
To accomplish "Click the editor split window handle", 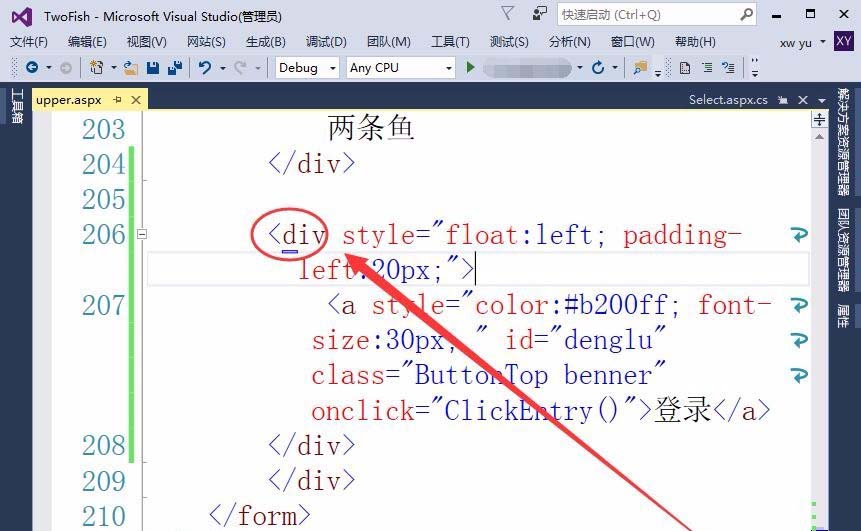I will click(819, 119).
